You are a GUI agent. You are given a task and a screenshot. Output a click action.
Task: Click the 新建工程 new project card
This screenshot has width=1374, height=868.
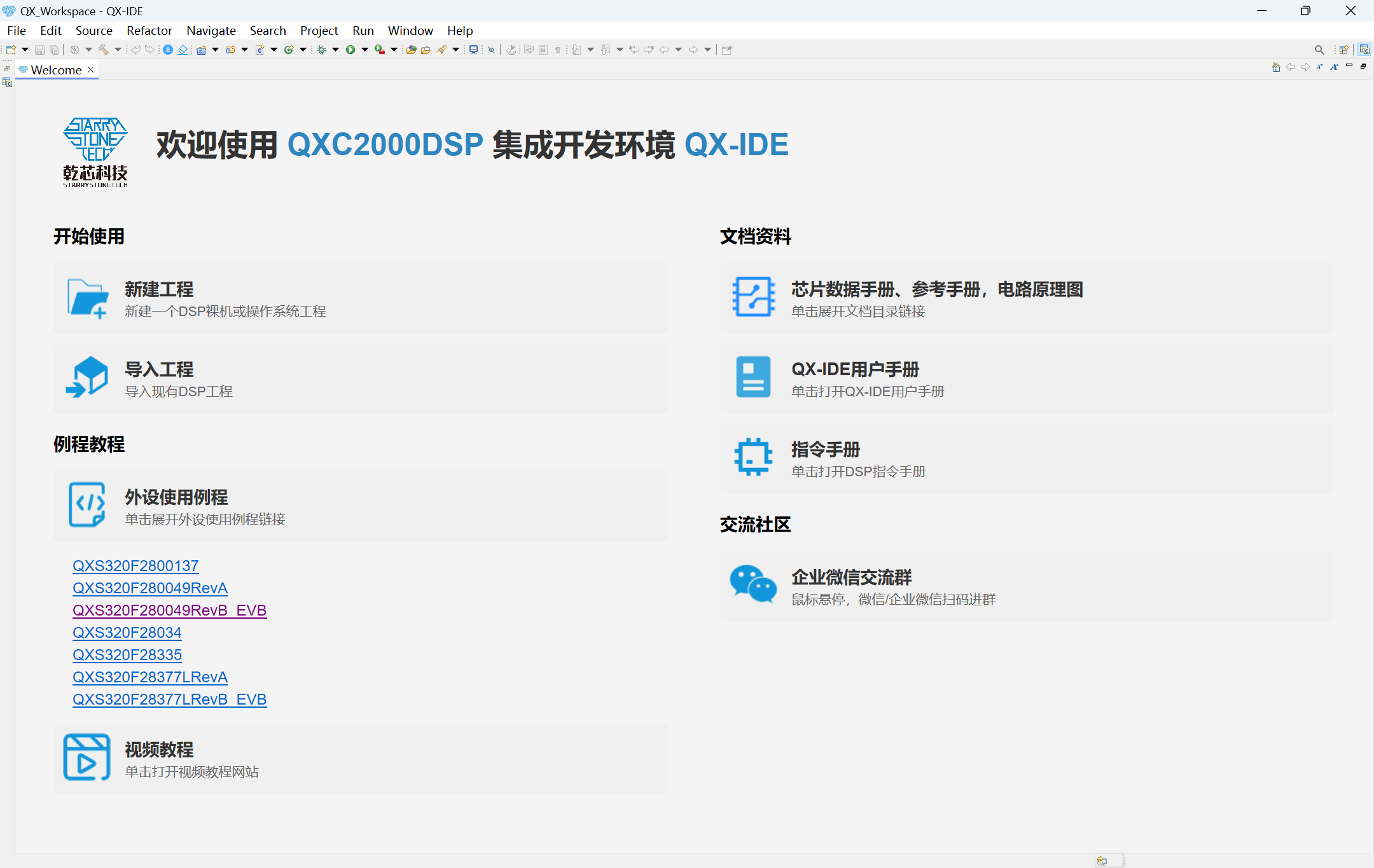pos(361,298)
